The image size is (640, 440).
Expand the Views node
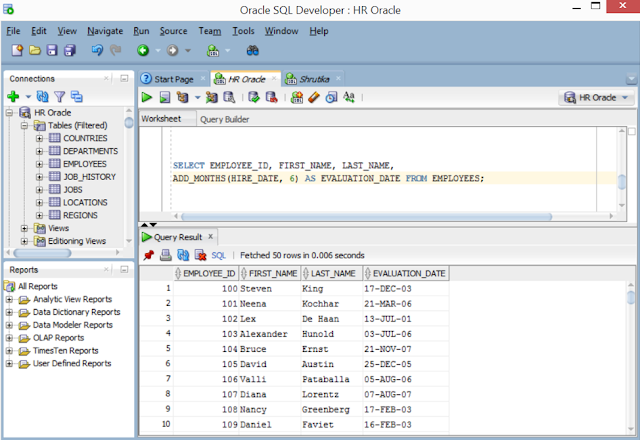point(24,228)
